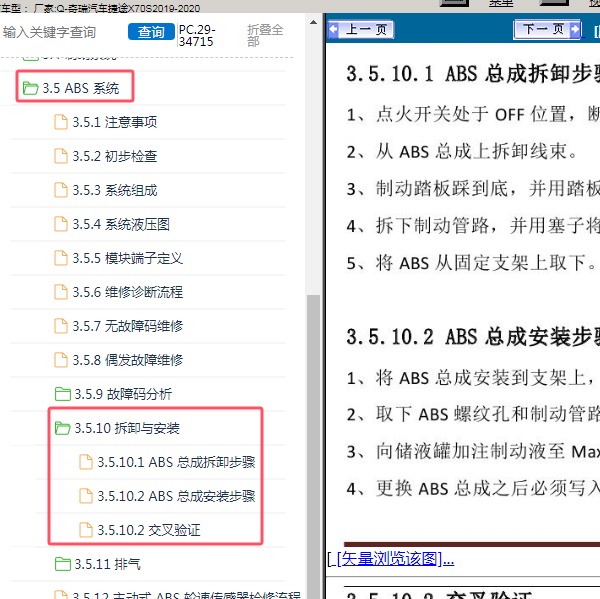The height and width of the screenshot is (599, 600).
Task: Click step 5、将 ABS 从固定支架上取下
Action: (472, 263)
